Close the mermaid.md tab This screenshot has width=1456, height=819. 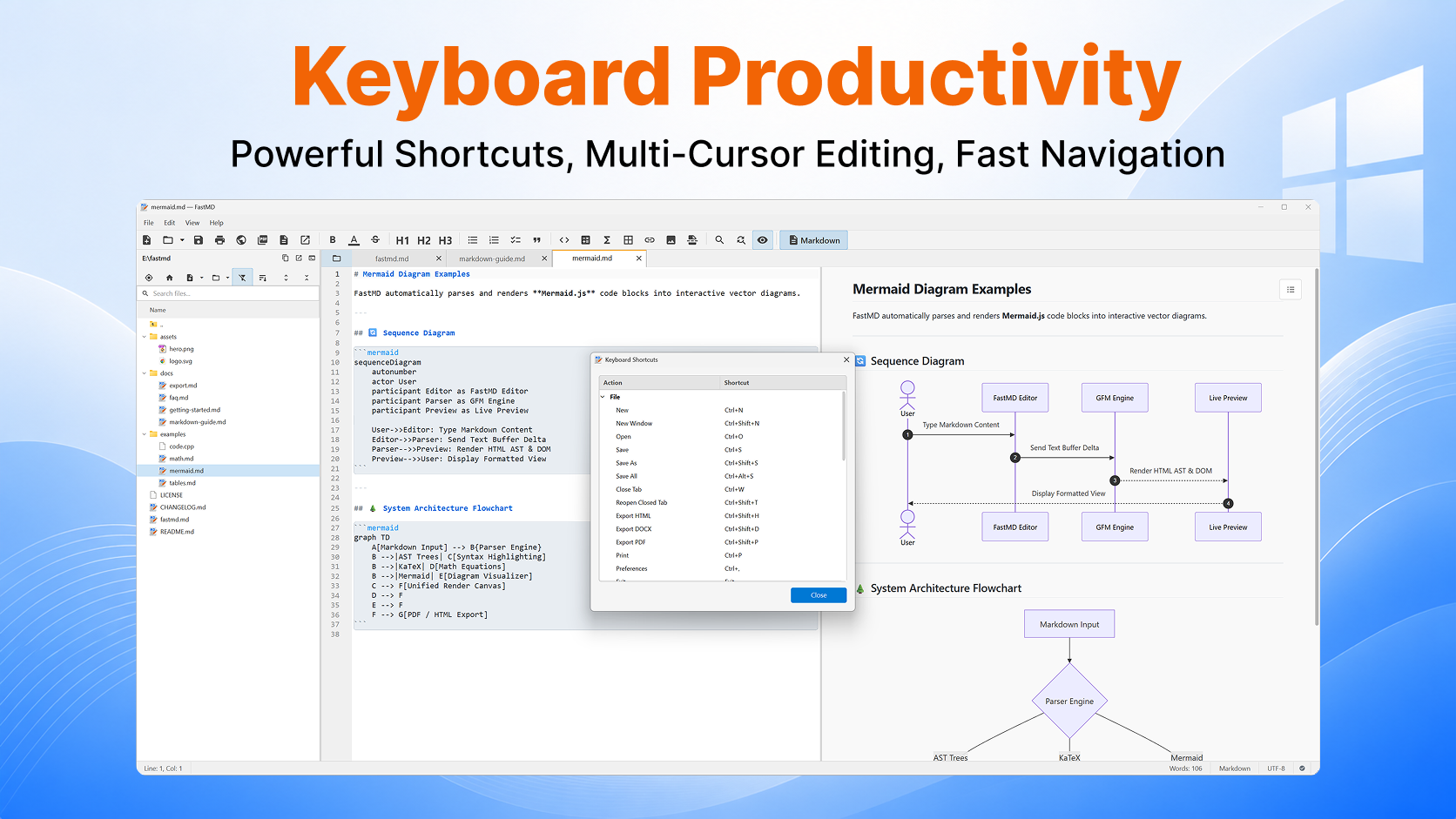[639, 258]
